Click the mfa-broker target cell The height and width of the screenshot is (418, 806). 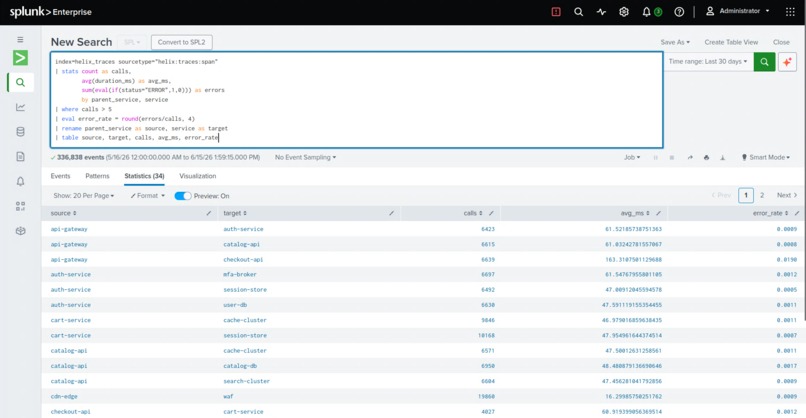(x=240, y=275)
